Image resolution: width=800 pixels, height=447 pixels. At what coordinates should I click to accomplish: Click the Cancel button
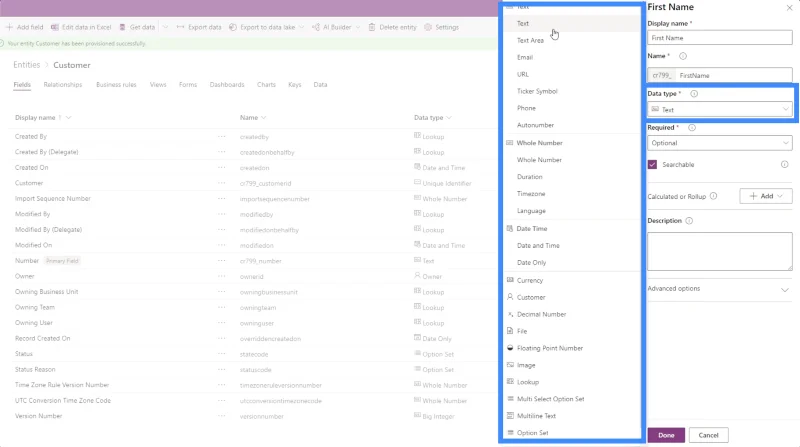[x=708, y=435]
